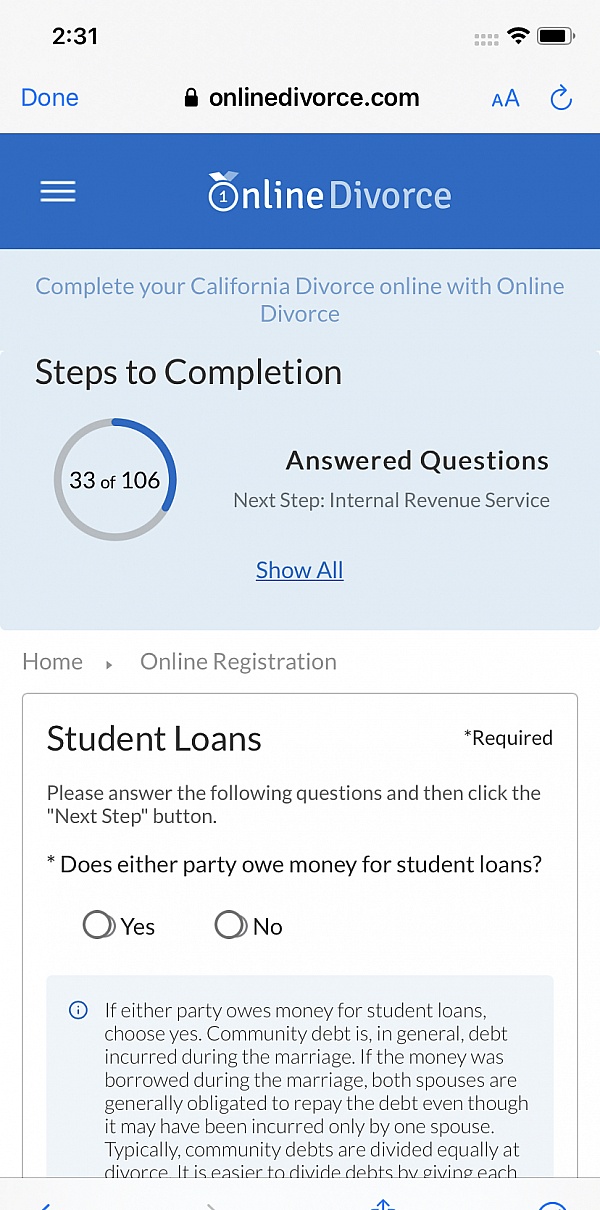Go to Home breadcrumb
The image size is (600, 1210).
(53, 662)
